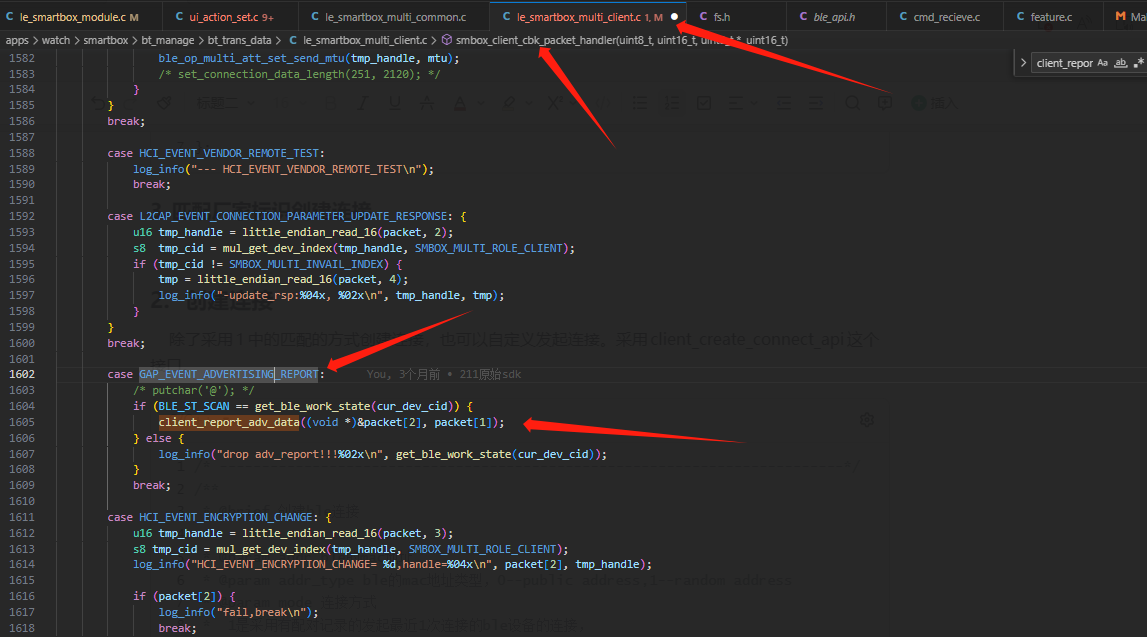
Task: Open the 'apps' breadcrumb segment
Action: tap(17, 40)
